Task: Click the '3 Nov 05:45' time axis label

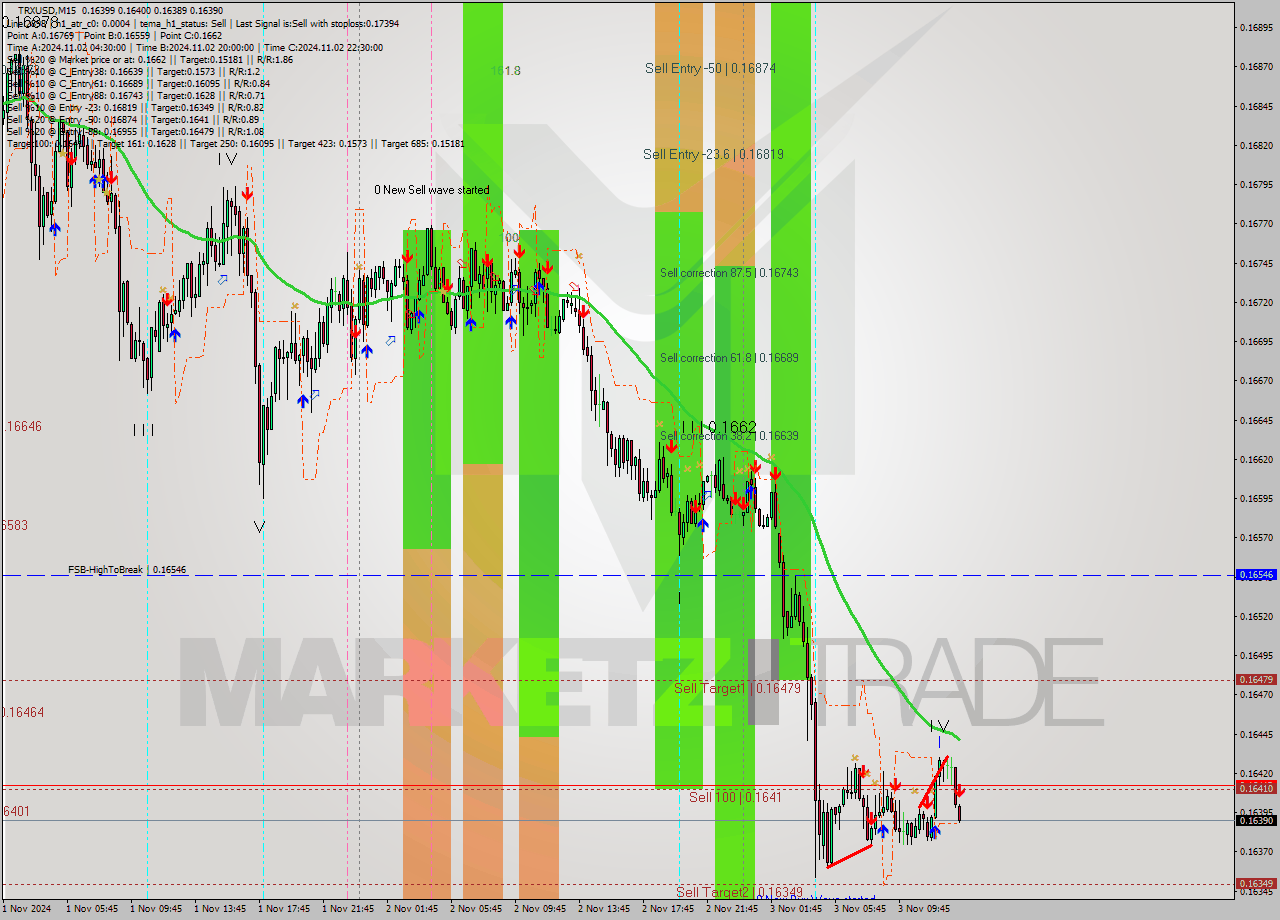Action: [x=860, y=909]
